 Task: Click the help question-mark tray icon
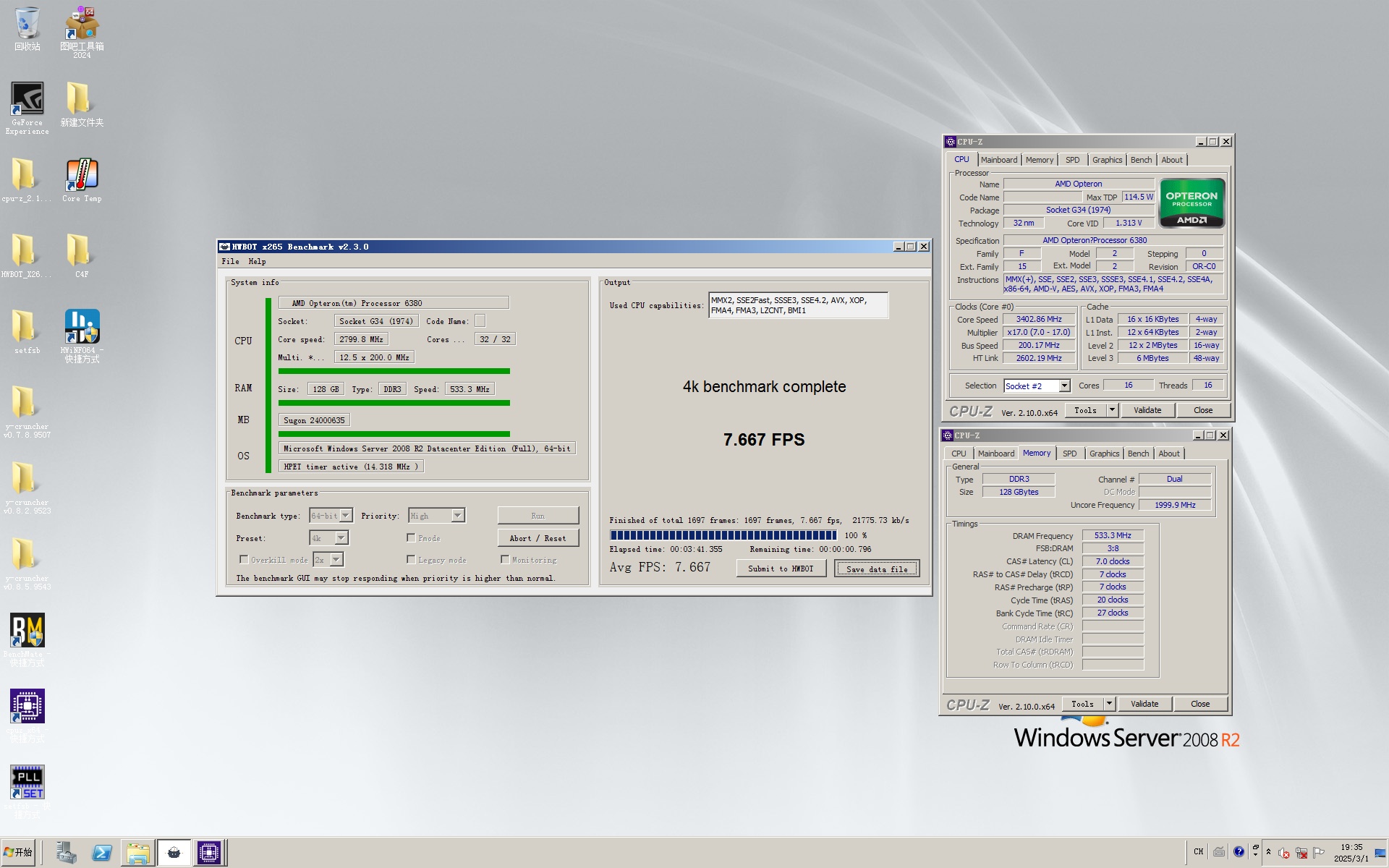tap(1239, 852)
